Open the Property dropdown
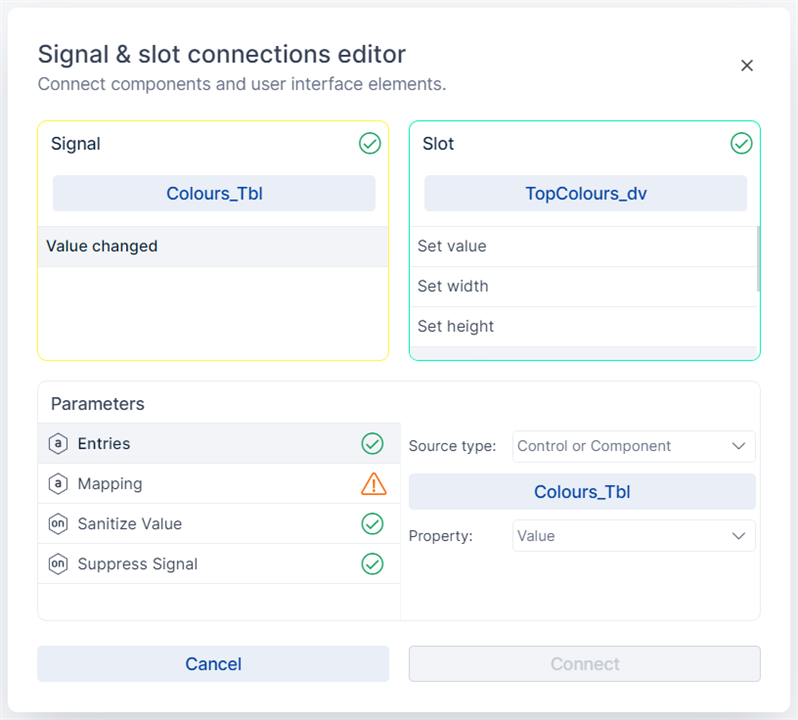798x720 pixels. pos(633,536)
